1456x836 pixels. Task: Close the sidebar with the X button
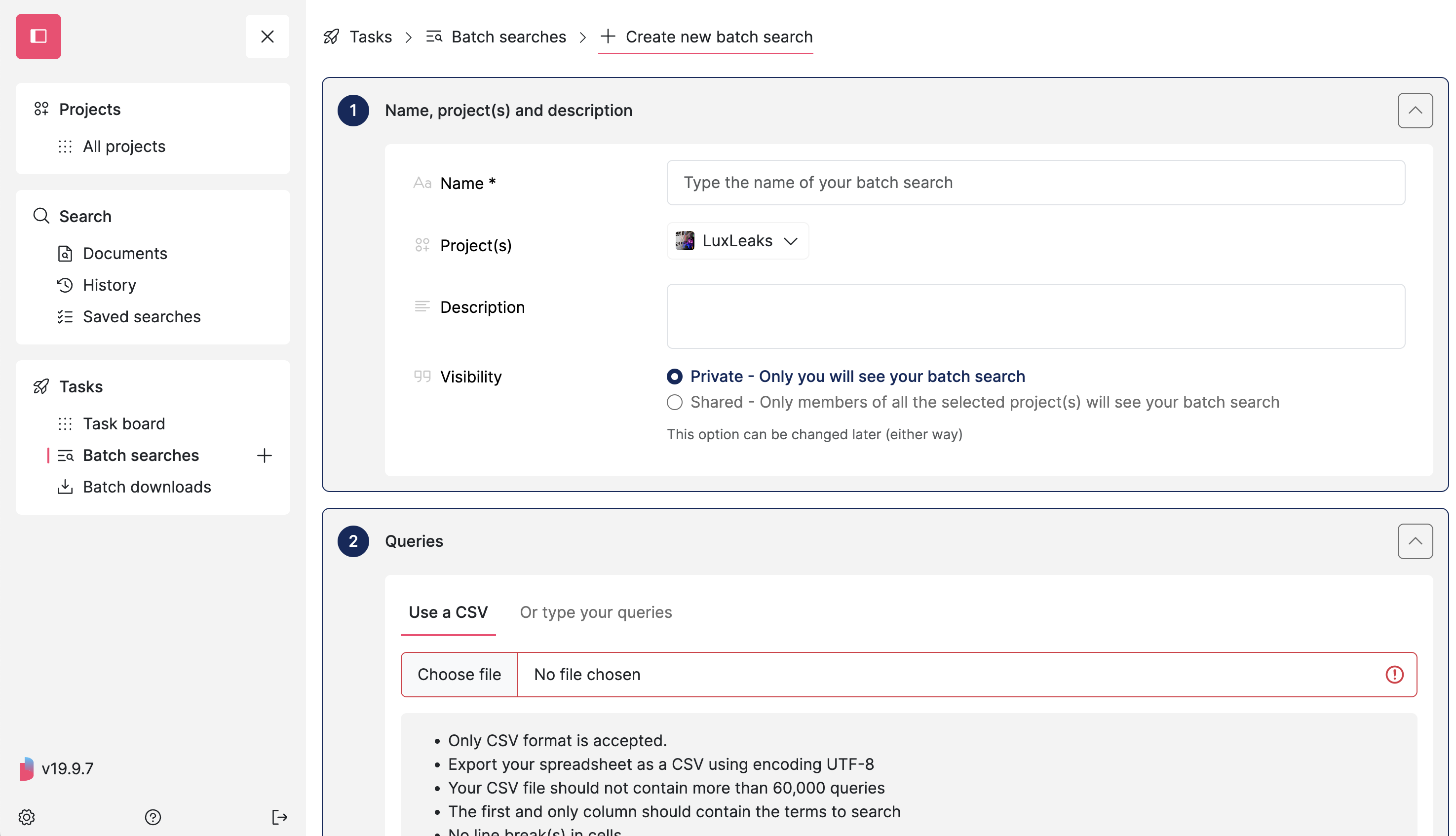tap(267, 36)
